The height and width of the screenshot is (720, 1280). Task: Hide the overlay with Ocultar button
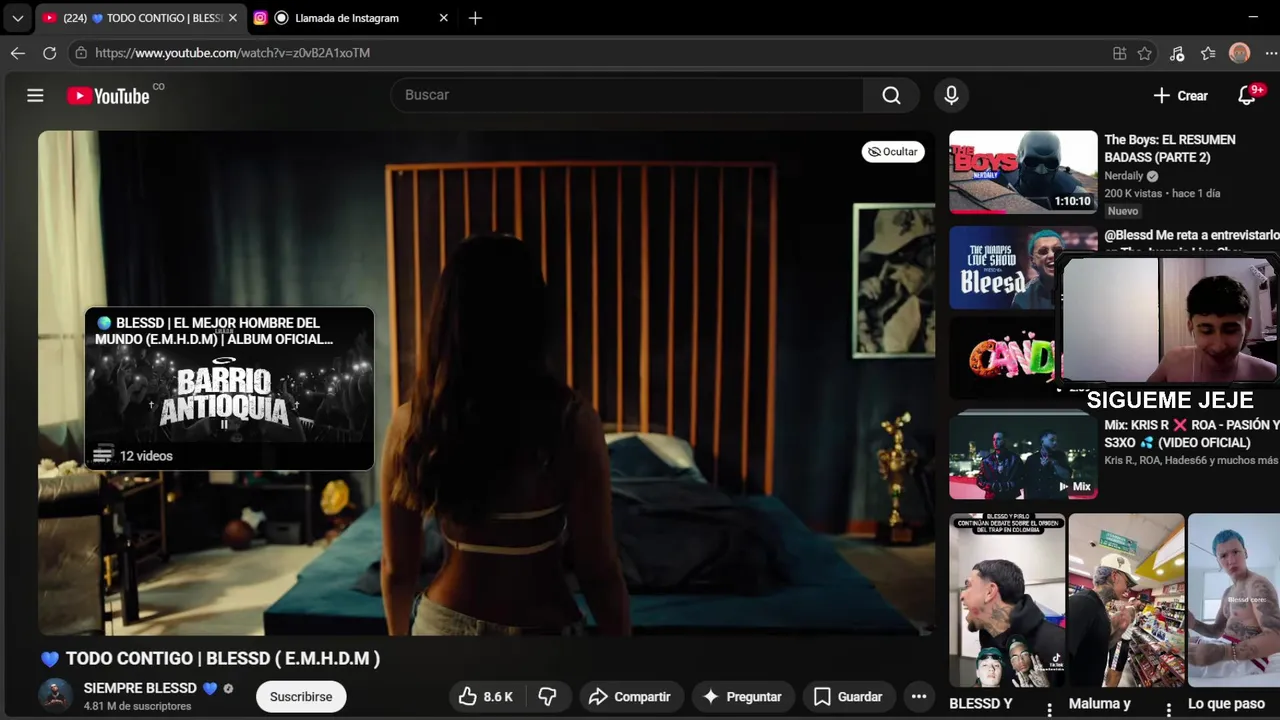(893, 152)
